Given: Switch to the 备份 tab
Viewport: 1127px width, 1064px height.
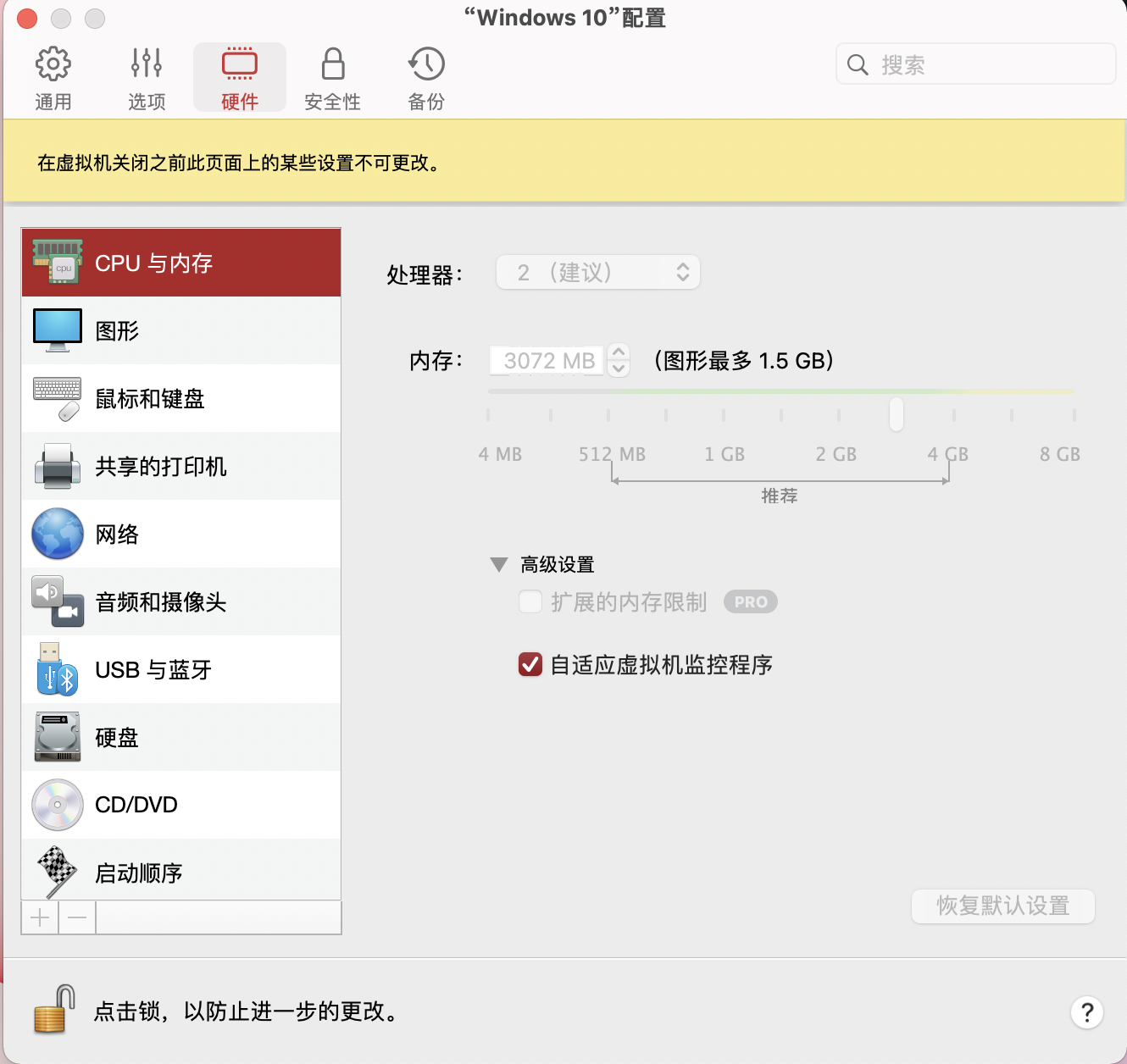Looking at the screenshot, I should [425, 76].
